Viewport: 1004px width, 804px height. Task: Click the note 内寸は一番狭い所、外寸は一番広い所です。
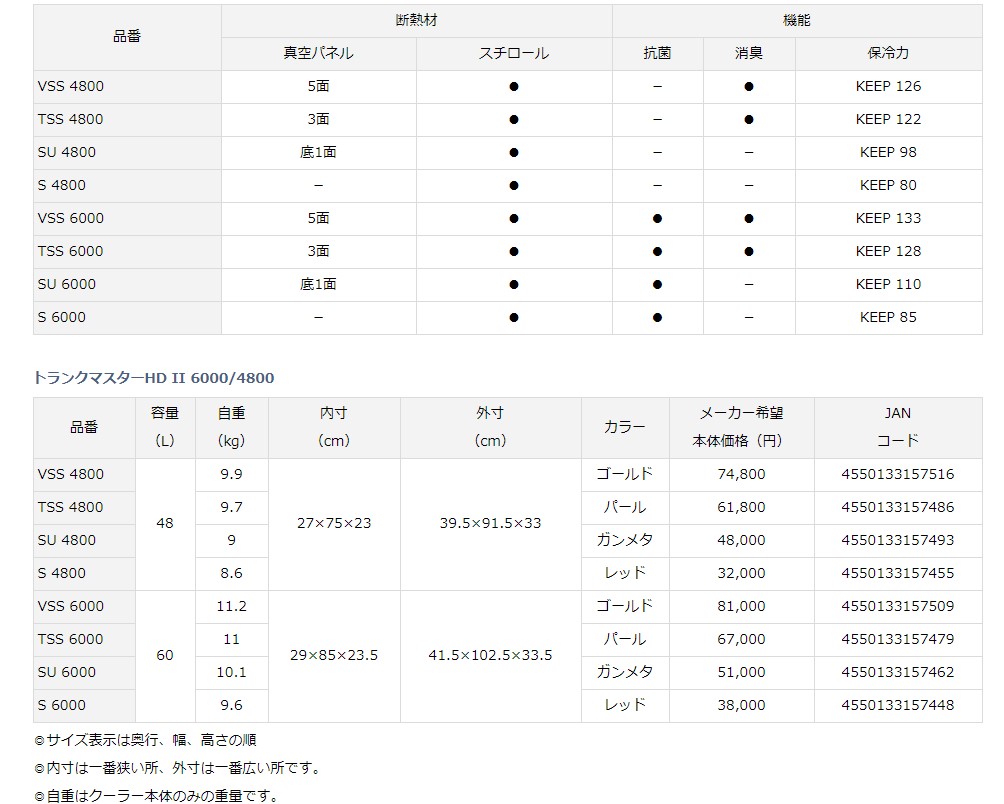click(177, 768)
